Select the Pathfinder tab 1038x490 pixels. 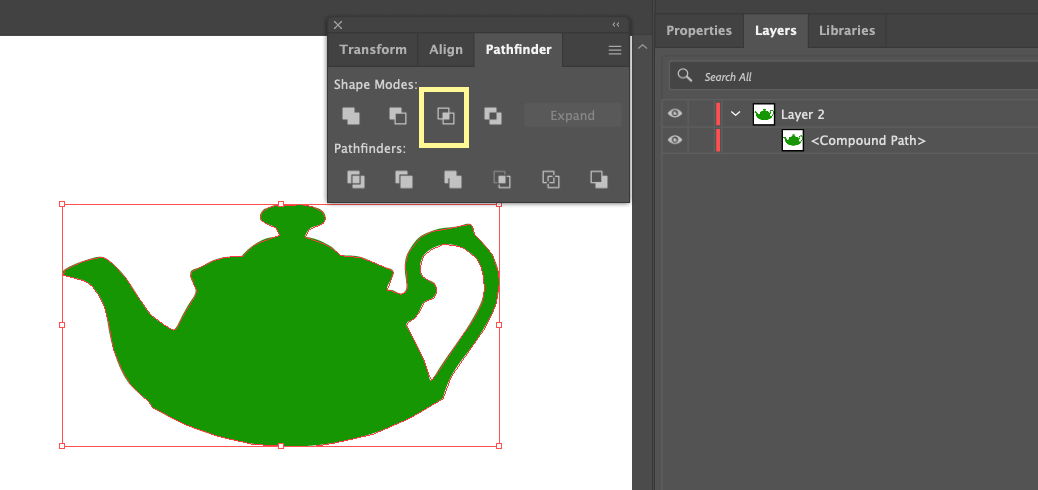click(518, 50)
